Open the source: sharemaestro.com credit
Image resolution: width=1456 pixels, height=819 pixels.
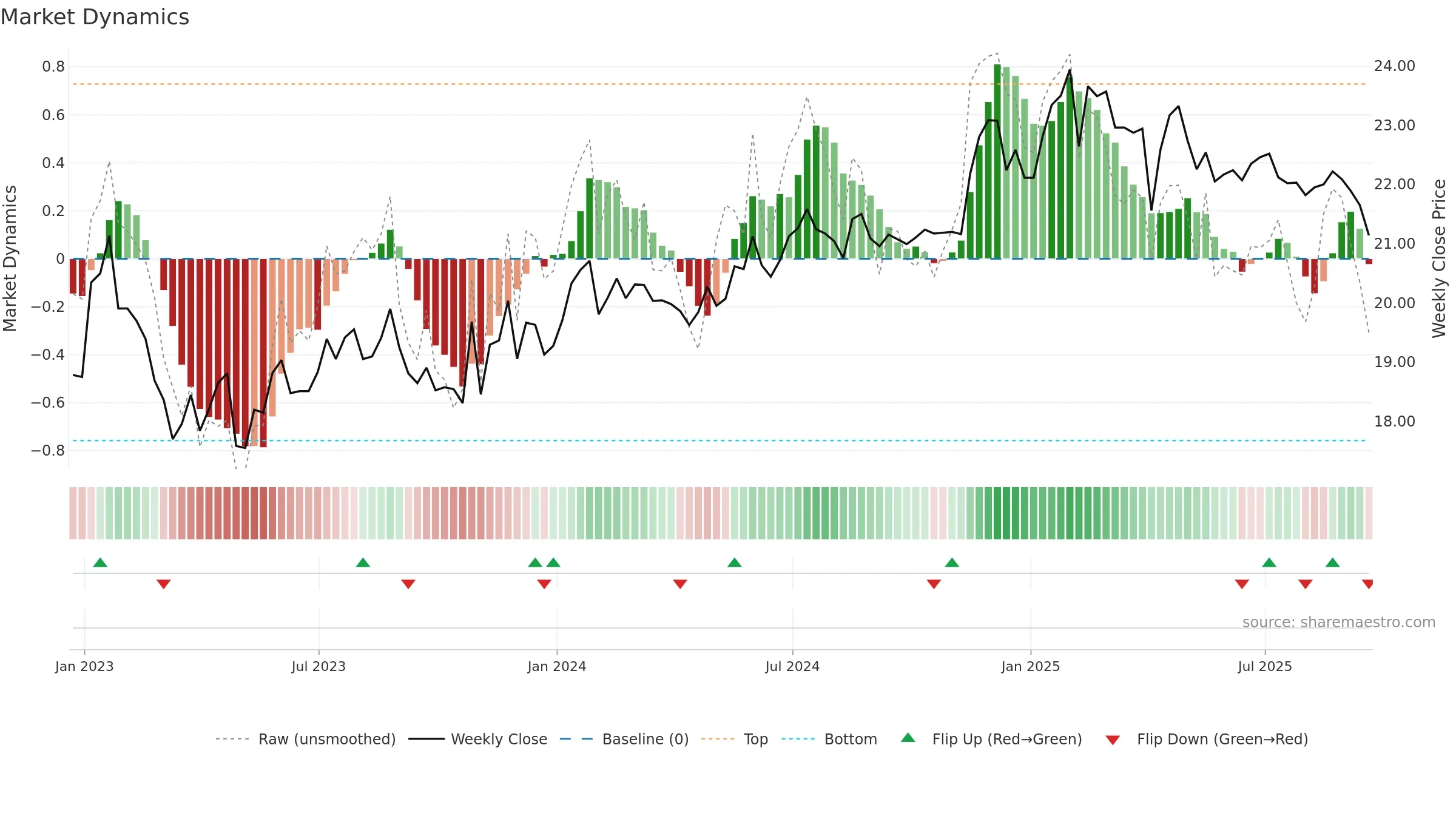tap(1339, 622)
